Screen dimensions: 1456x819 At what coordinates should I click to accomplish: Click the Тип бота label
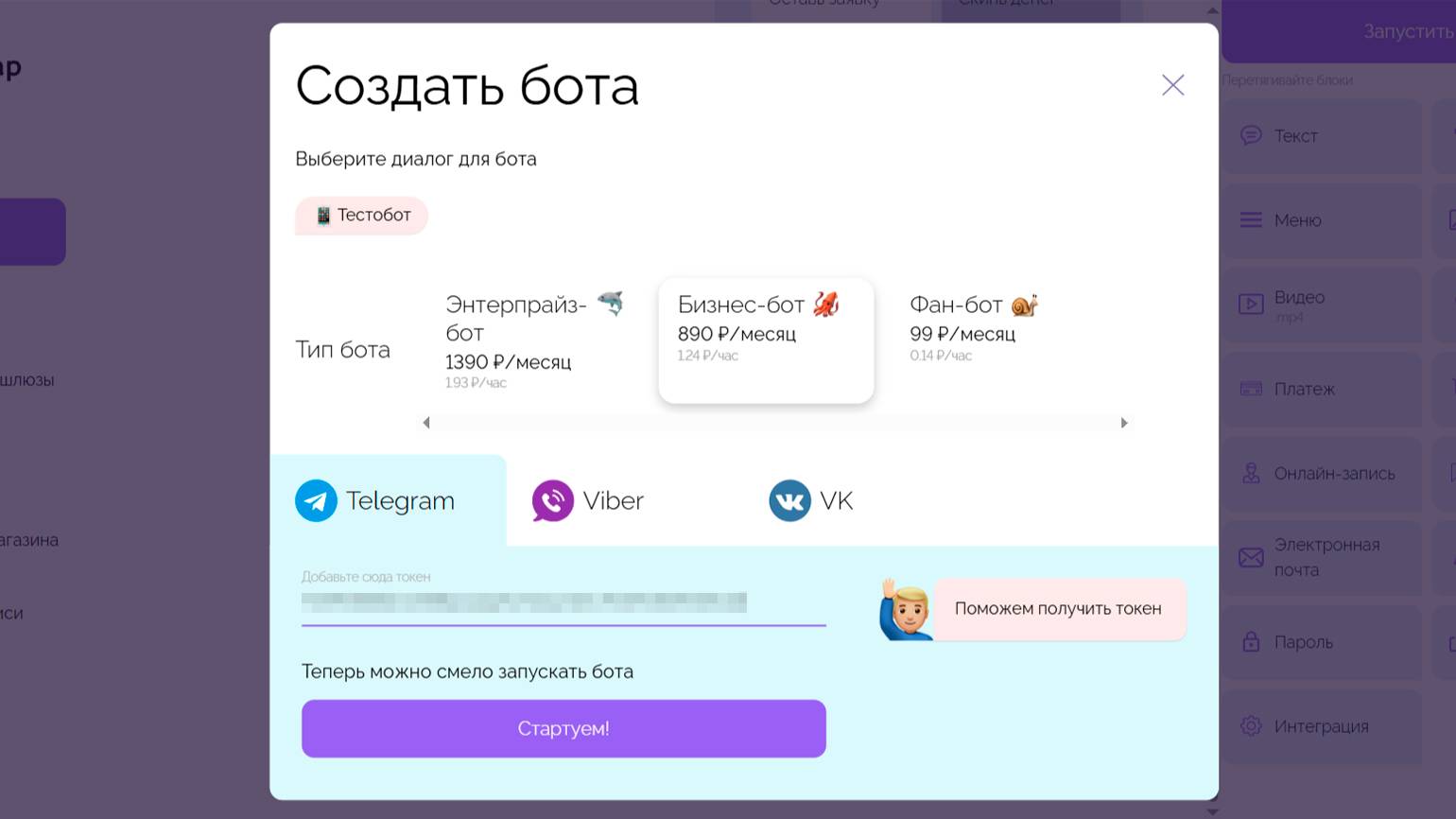coord(342,350)
